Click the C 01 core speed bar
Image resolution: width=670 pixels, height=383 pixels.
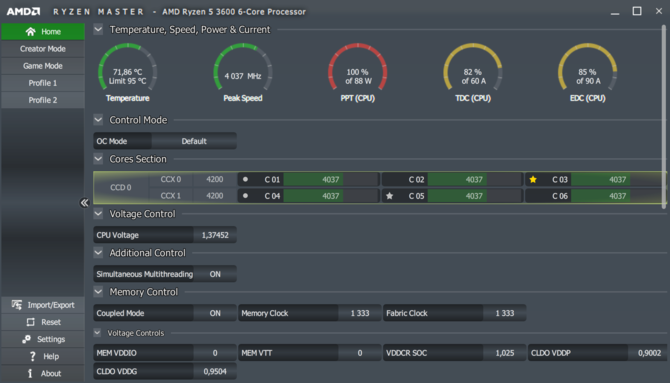(x=331, y=180)
